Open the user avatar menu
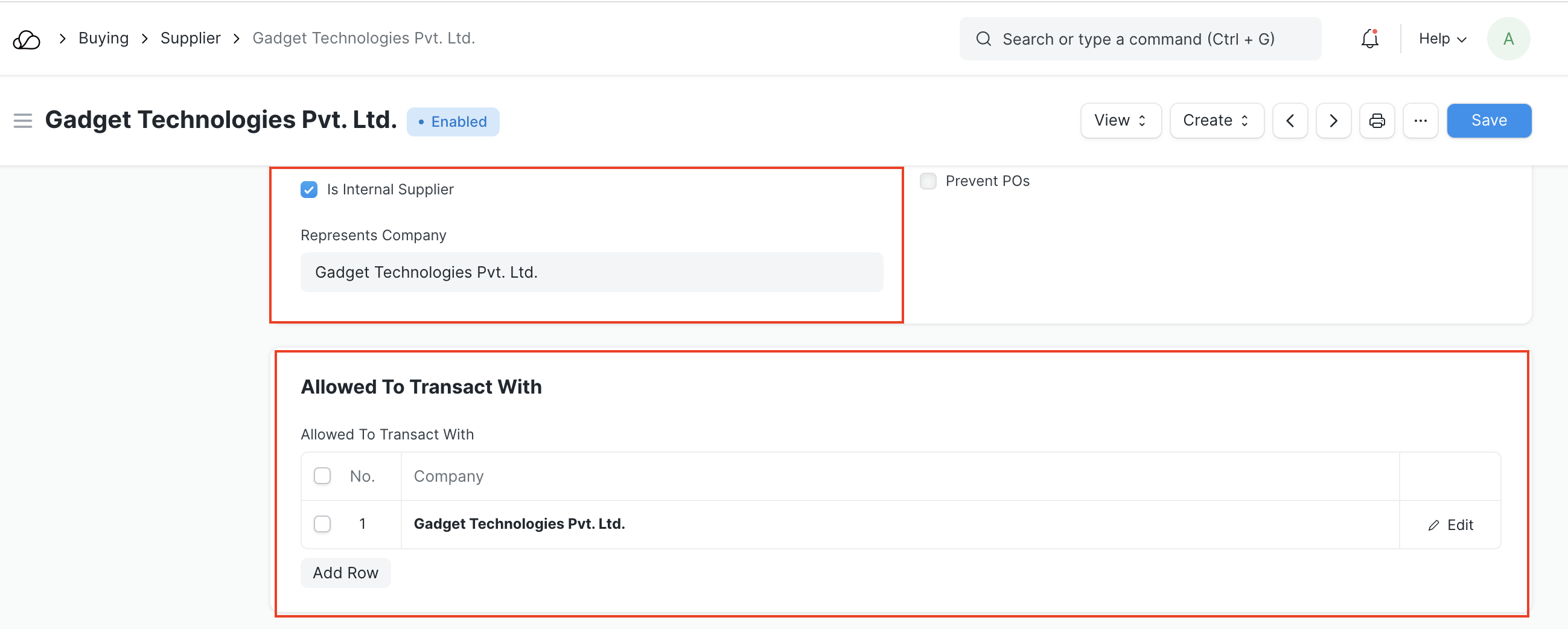Viewport: 1568px width, 629px height. pyautogui.click(x=1507, y=39)
